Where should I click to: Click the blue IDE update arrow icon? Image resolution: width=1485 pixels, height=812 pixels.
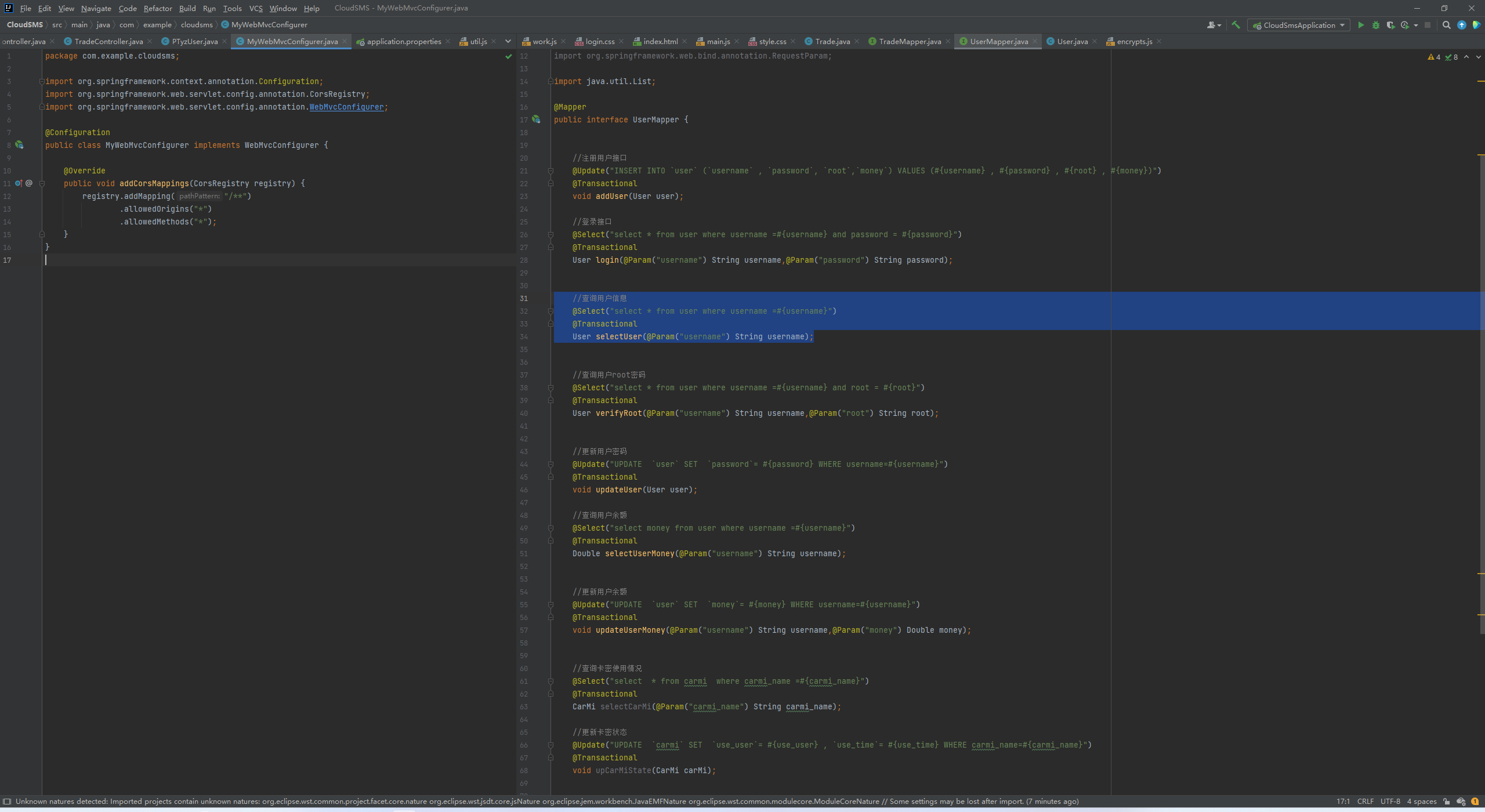pos(1462,25)
